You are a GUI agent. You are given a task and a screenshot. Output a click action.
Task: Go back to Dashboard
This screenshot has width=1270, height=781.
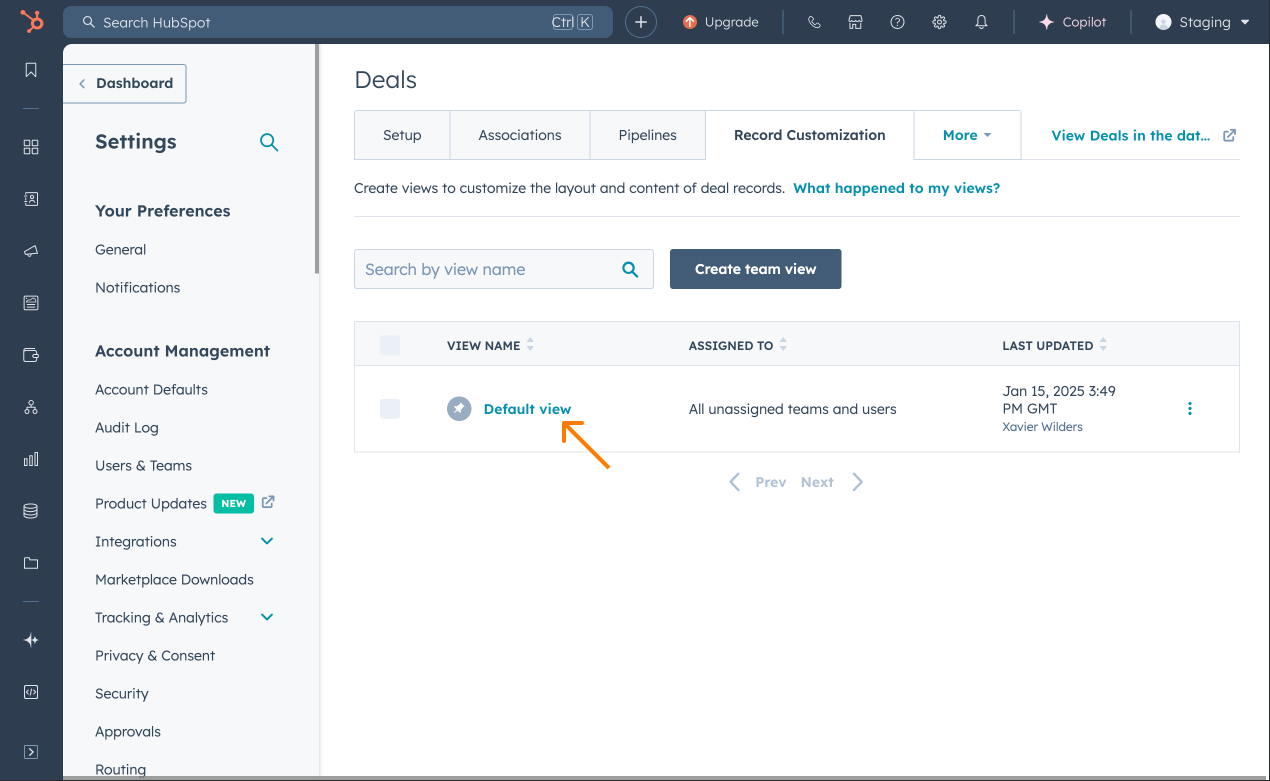[x=125, y=83]
